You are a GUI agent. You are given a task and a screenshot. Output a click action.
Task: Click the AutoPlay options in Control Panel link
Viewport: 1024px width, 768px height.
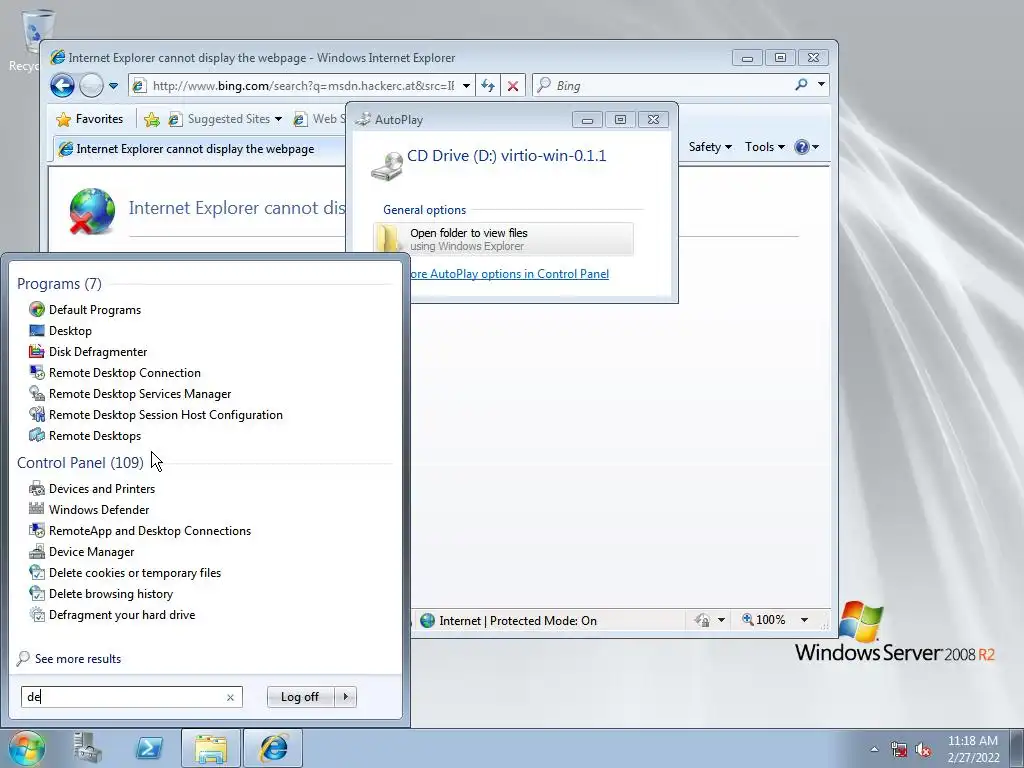(509, 274)
